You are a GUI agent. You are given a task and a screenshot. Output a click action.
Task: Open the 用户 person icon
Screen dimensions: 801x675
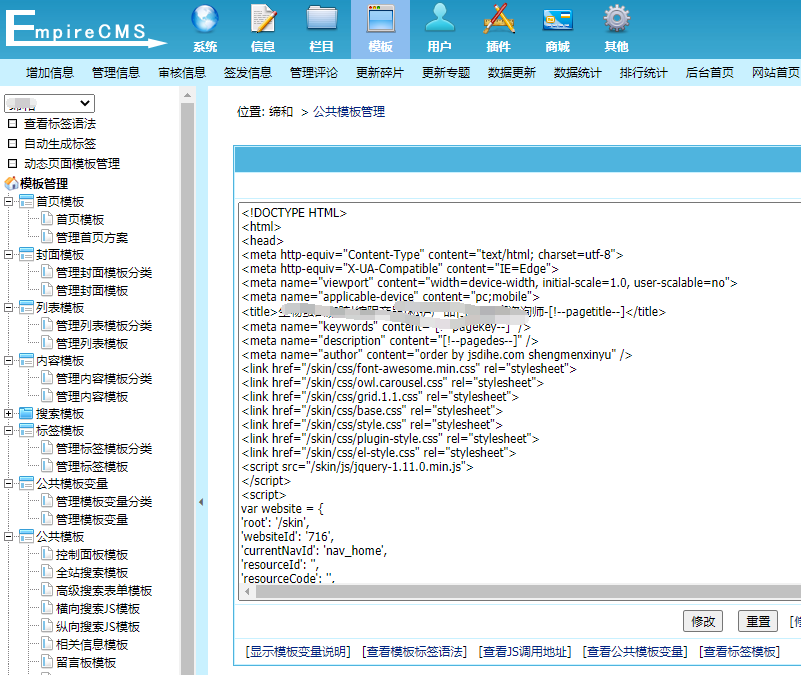[439, 19]
